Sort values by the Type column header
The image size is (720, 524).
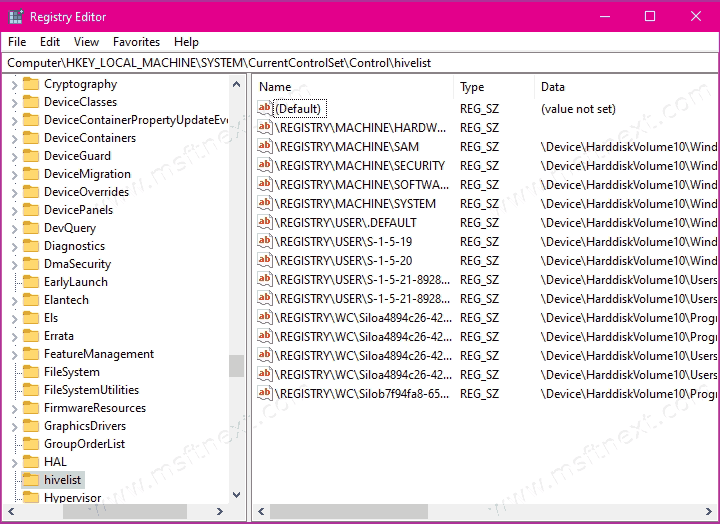click(495, 87)
